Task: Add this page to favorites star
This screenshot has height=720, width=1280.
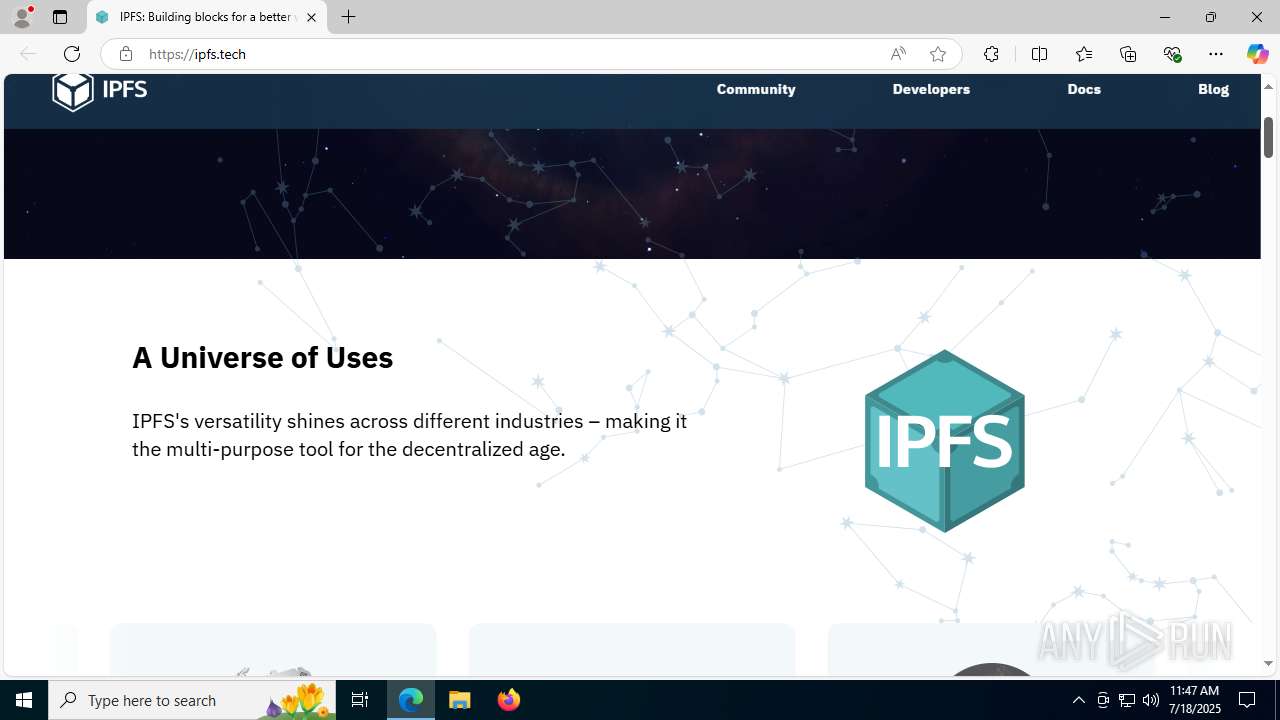Action: [938, 54]
